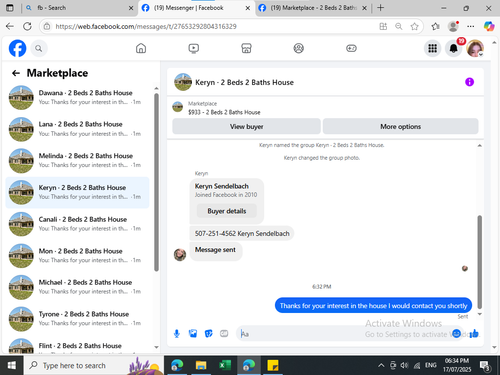
Task: Add this page to favorites star
Action: tap(414, 26)
